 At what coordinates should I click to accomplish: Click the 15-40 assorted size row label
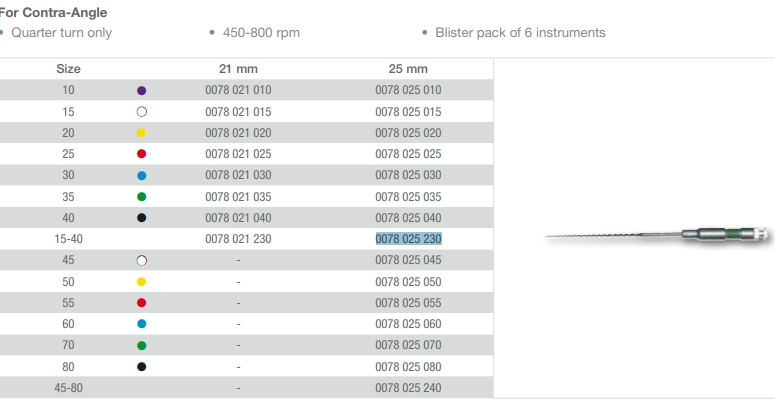pos(68,239)
